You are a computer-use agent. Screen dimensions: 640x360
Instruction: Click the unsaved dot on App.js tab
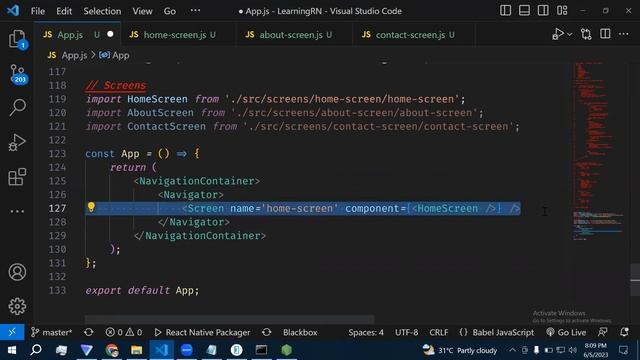click(110, 34)
